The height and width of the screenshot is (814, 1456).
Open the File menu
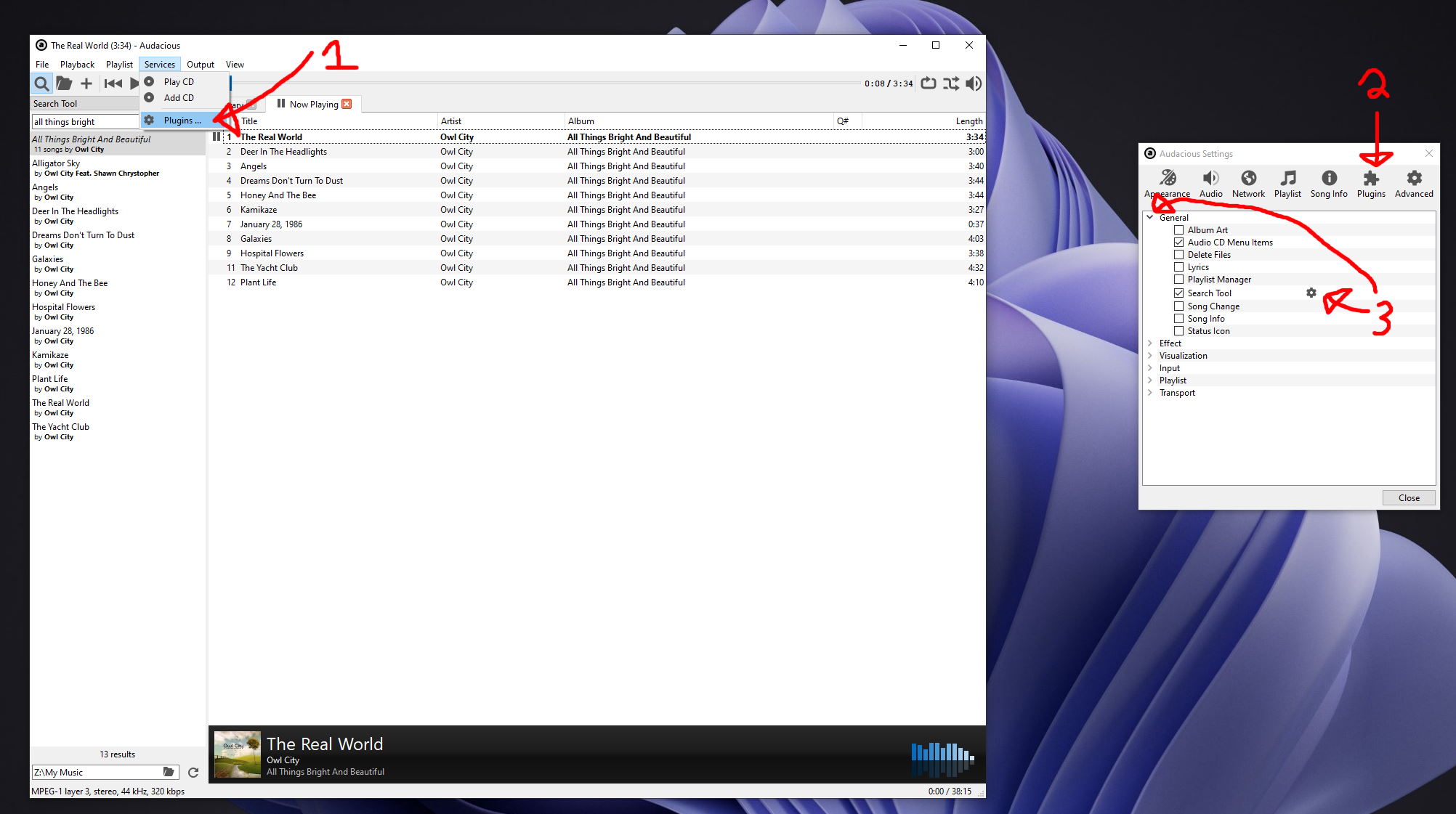pyautogui.click(x=42, y=65)
